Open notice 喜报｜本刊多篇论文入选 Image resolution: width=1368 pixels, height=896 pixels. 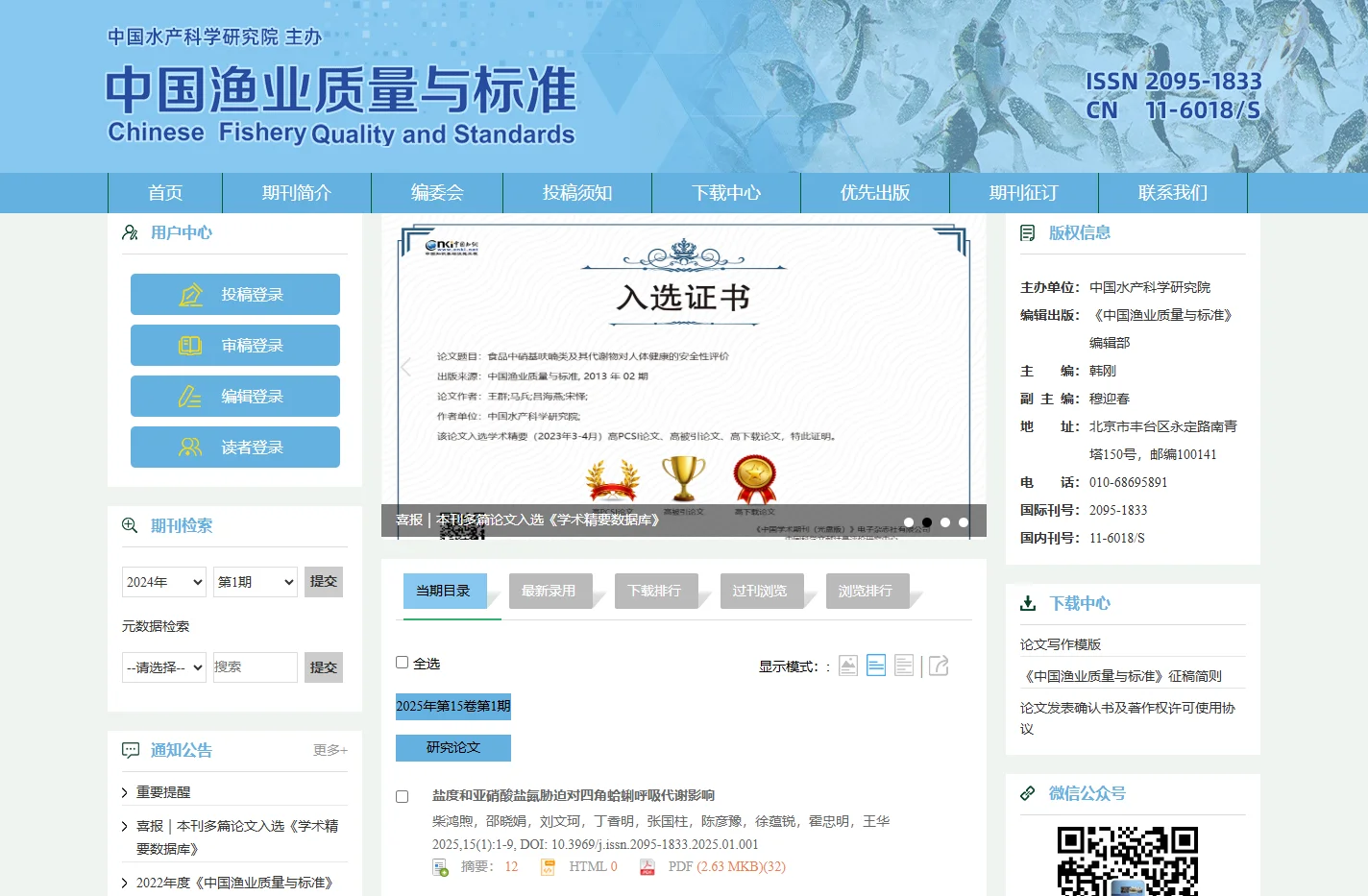tap(237, 837)
